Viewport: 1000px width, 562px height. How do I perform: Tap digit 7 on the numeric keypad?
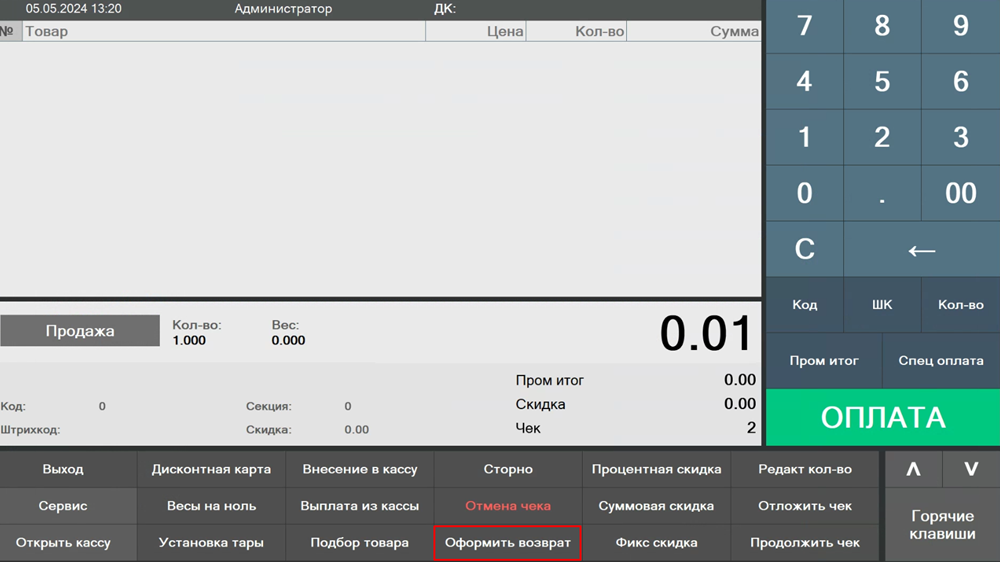point(804,27)
